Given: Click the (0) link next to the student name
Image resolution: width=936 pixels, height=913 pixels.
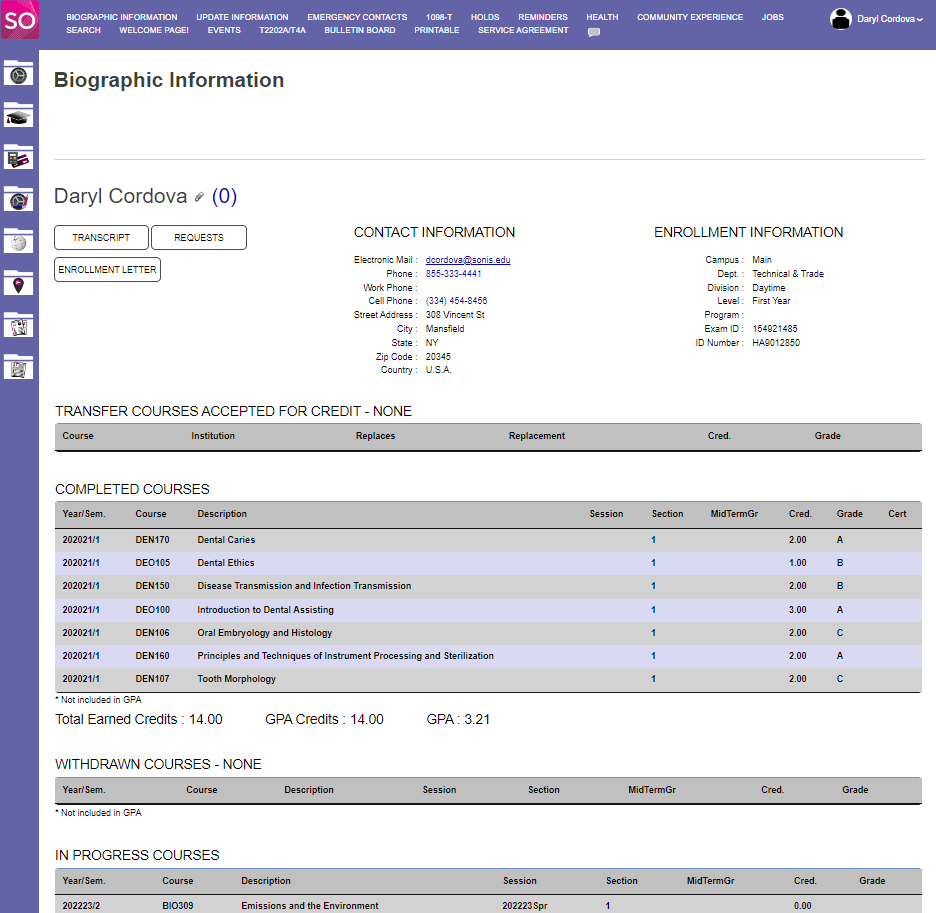Looking at the screenshot, I should tap(224, 196).
